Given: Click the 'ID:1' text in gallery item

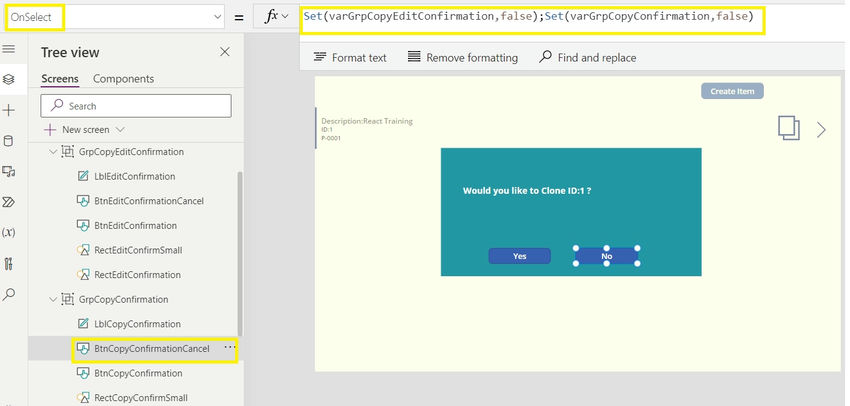Looking at the screenshot, I should tap(327, 130).
